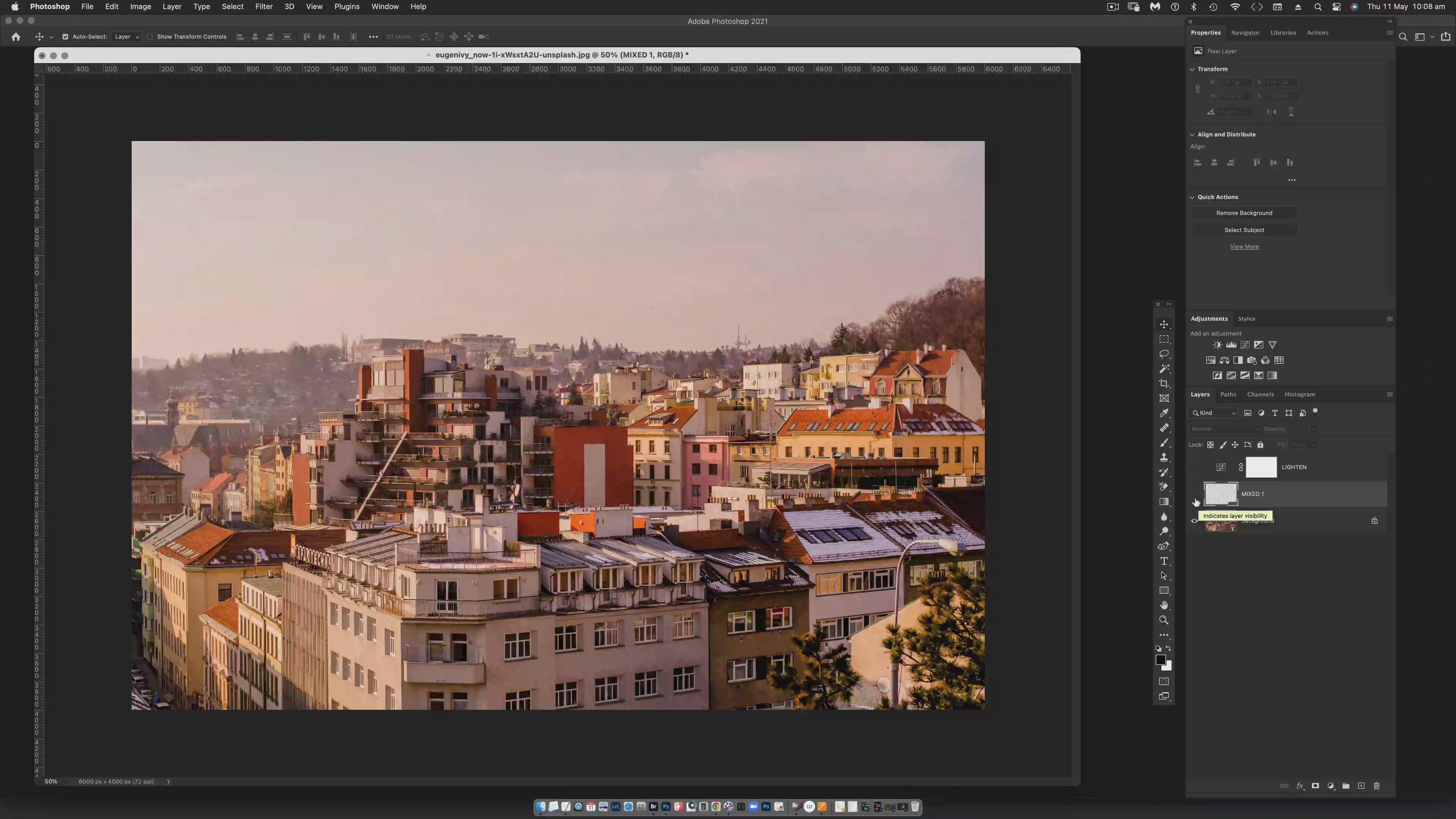The width and height of the screenshot is (1456, 819).
Task: Pick the Horizontal Type tool
Action: point(1164,561)
